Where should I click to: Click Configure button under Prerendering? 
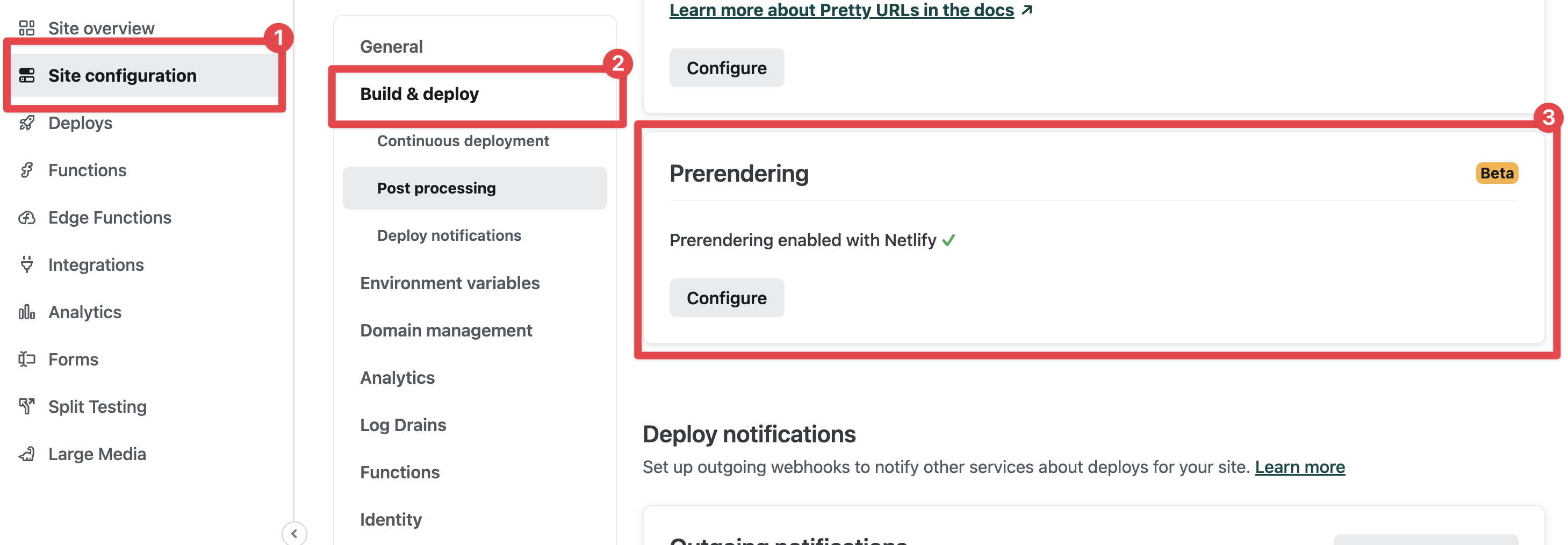[726, 298]
